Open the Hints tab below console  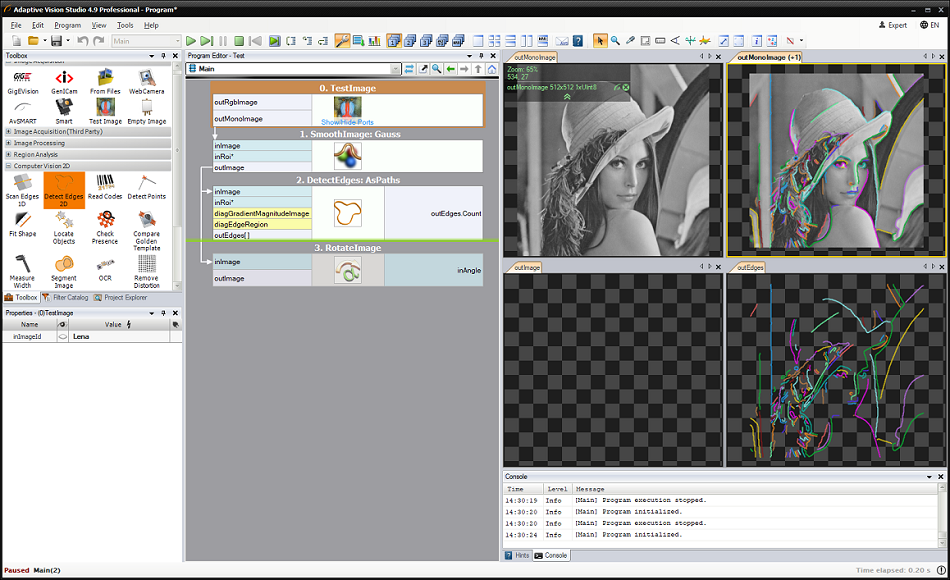[x=517, y=555]
